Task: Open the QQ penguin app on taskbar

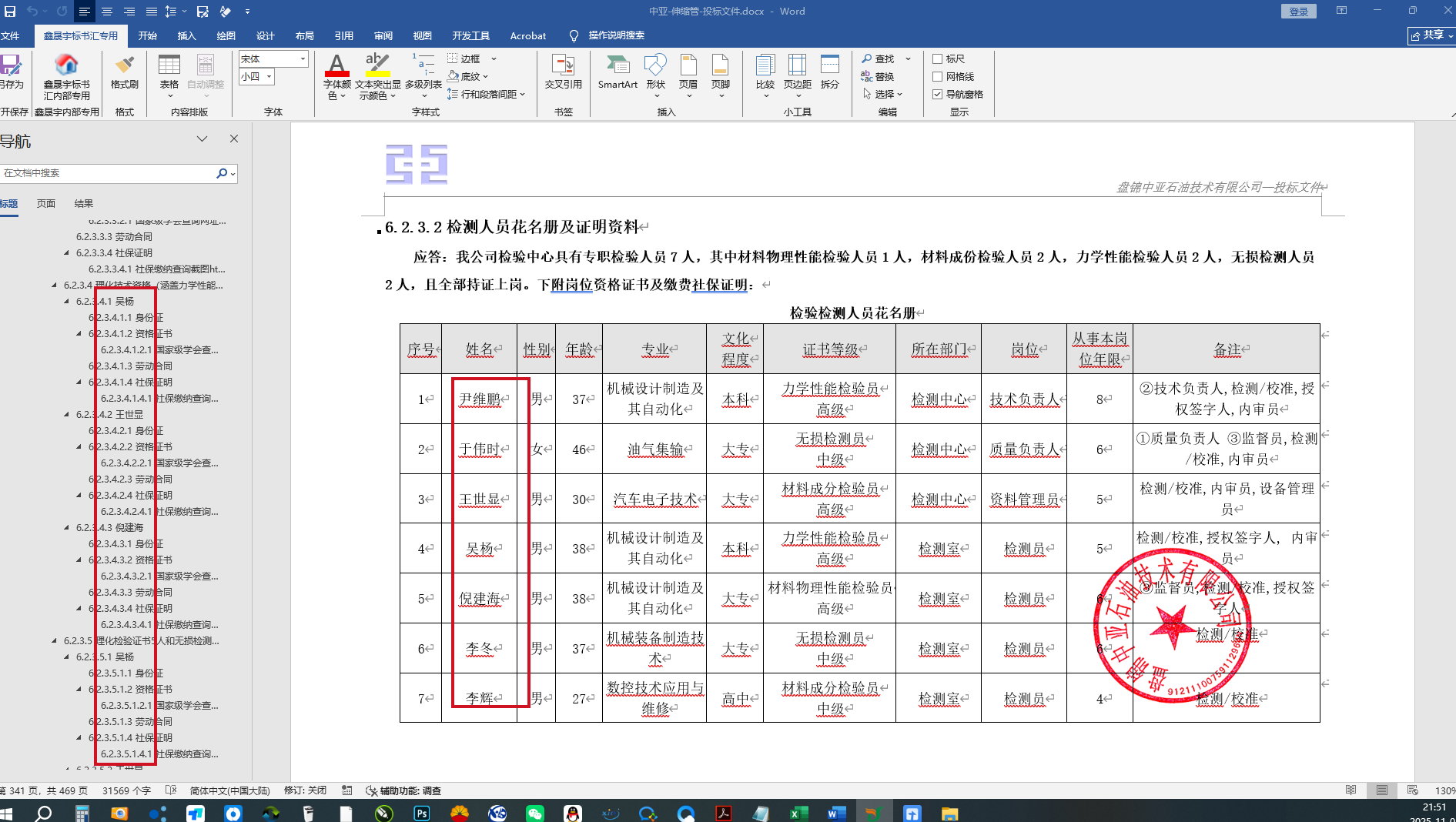Action: tap(572, 813)
